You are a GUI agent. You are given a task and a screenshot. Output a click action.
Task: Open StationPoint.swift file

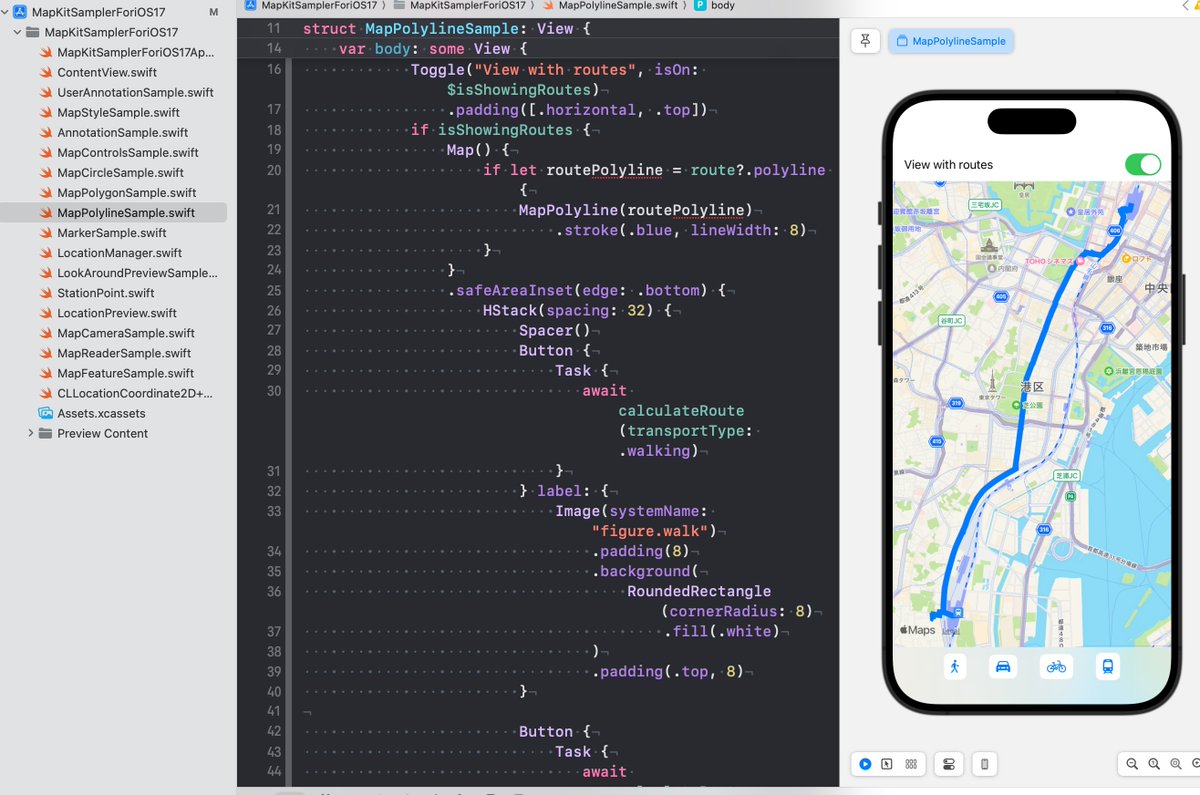pos(106,293)
